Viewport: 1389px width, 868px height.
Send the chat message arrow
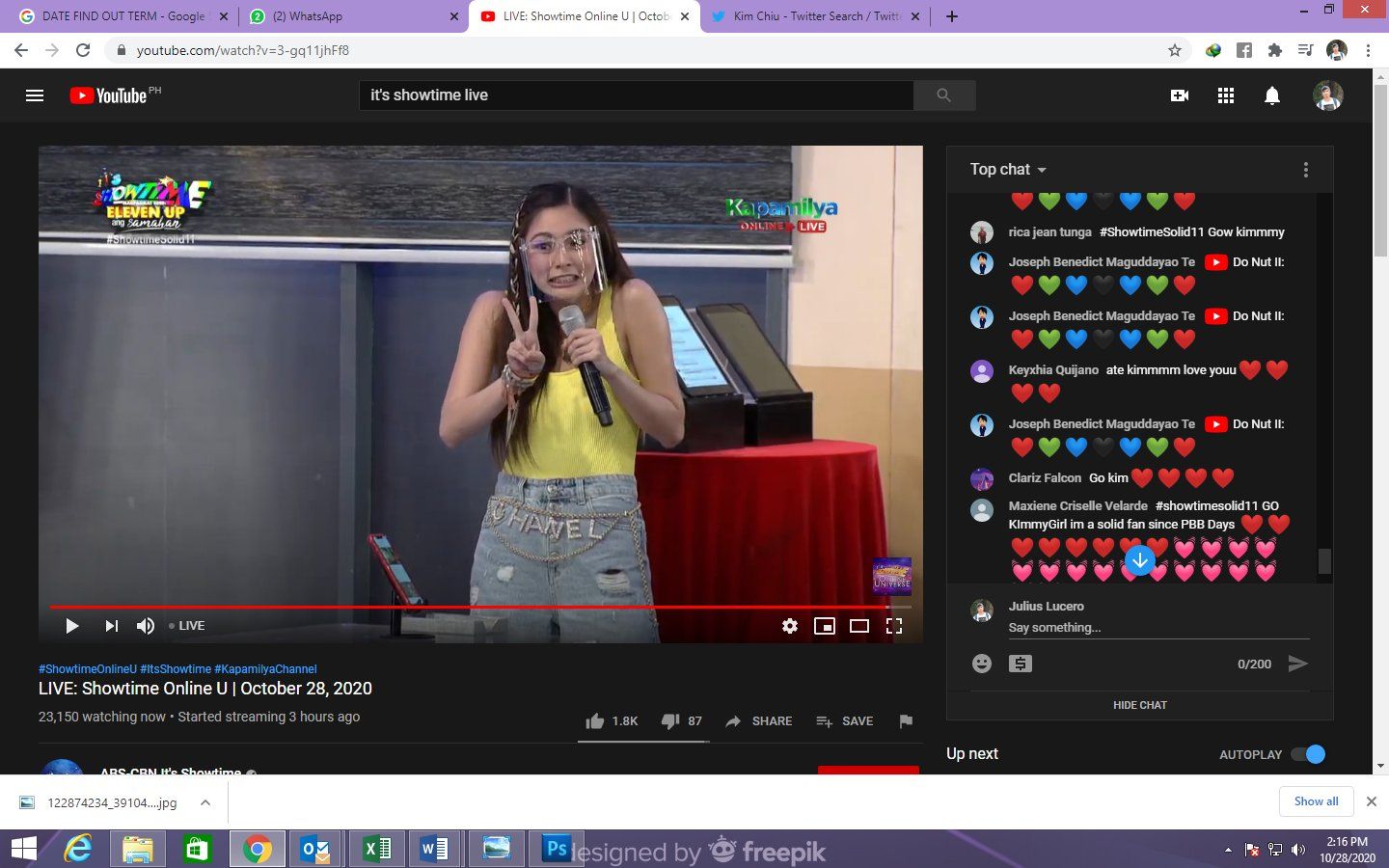point(1298,664)
